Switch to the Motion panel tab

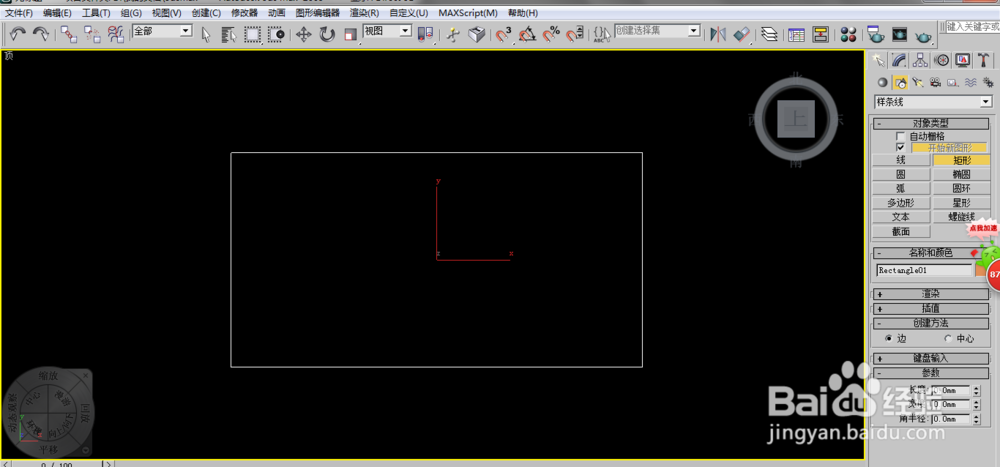click(941, 60)
